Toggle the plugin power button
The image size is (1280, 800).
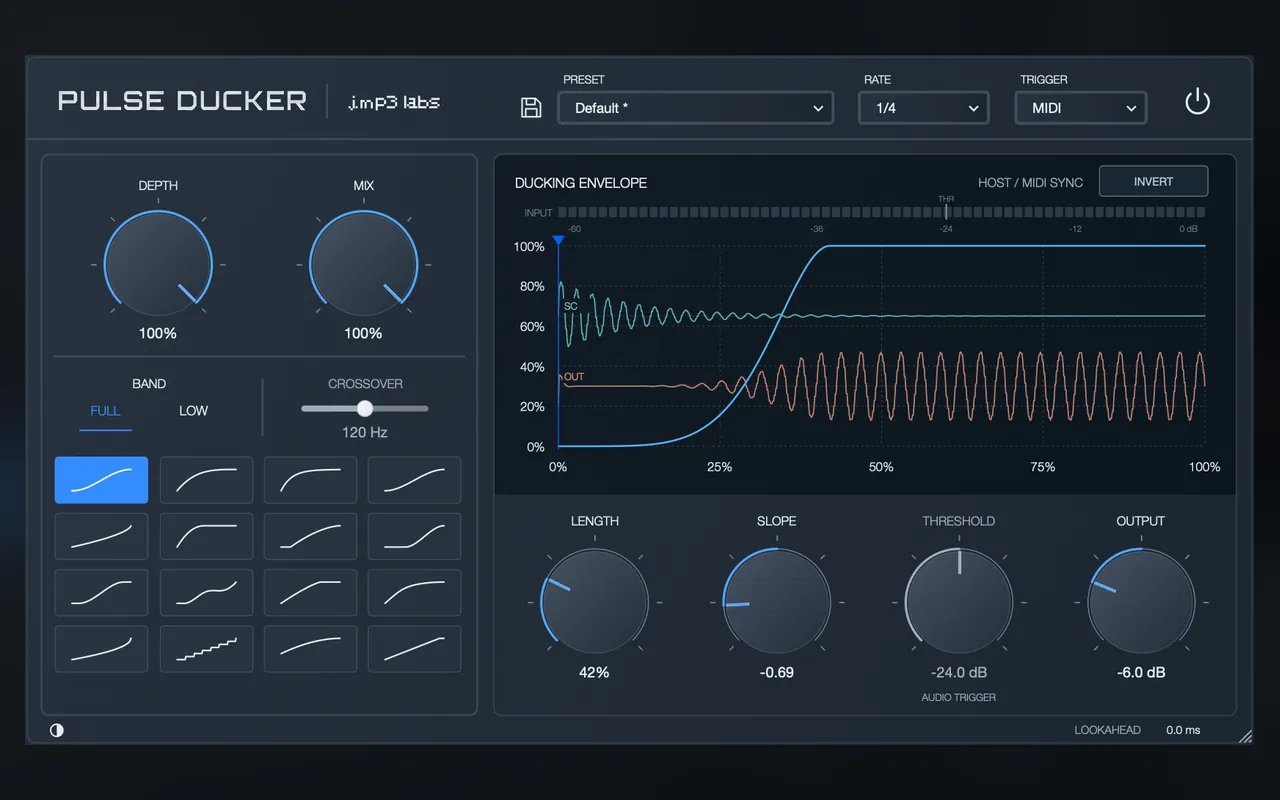(x=1197, y=101)
